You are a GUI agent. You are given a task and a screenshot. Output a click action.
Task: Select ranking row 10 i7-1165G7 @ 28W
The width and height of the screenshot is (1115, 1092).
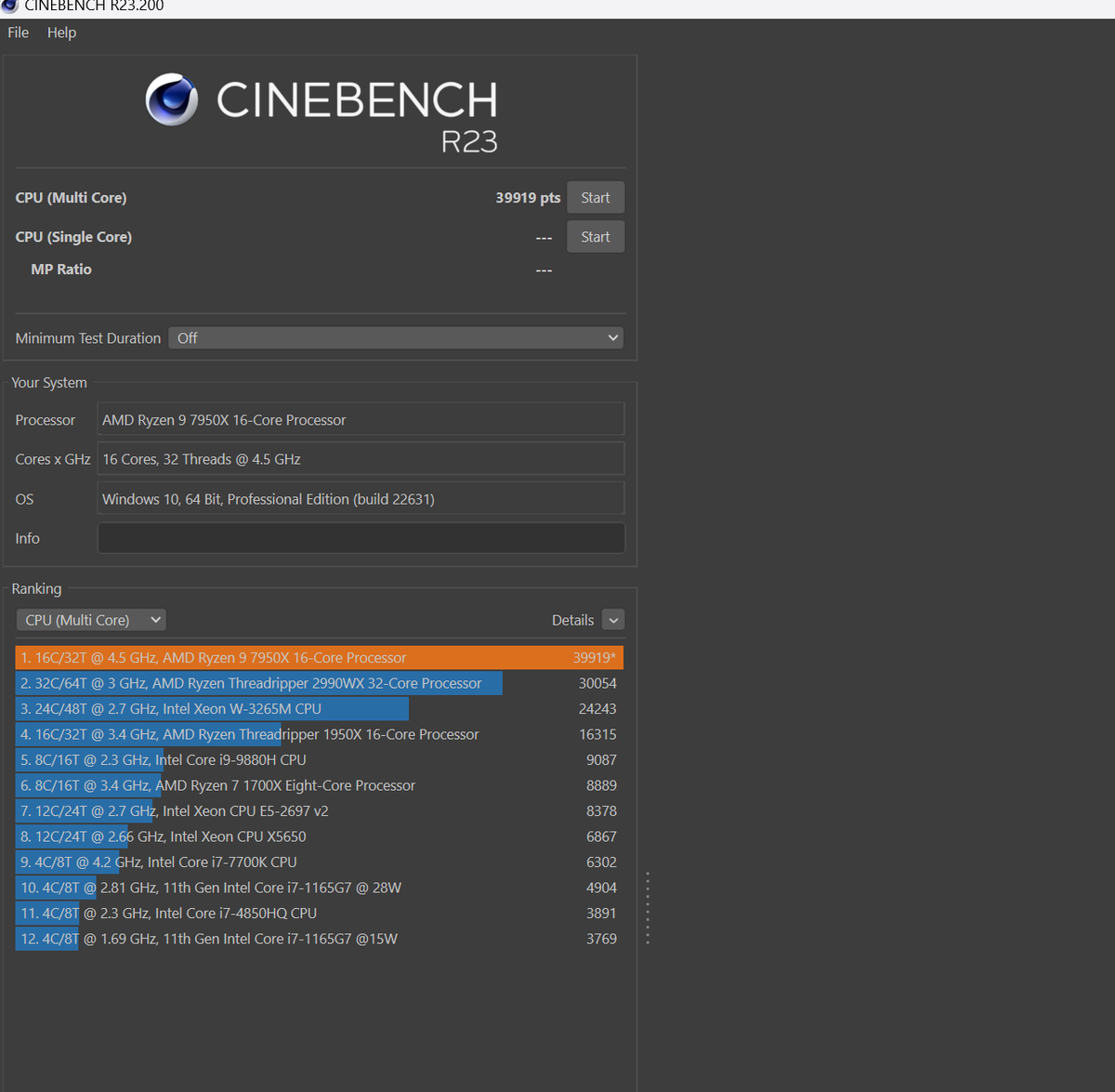click(319, 888)
